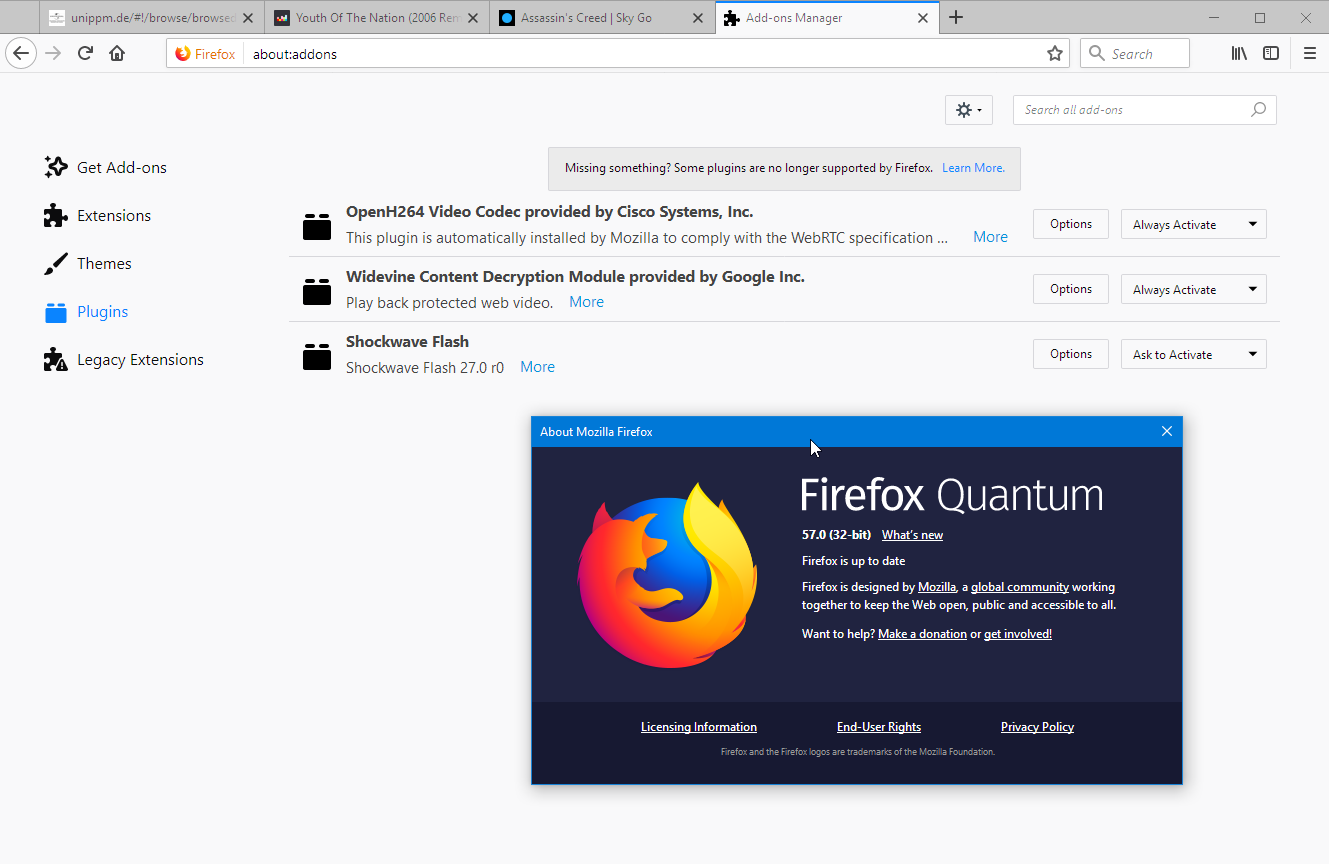Select Get Add-ons in the sidebar
1329x864 pixels.
pos(106,167)
